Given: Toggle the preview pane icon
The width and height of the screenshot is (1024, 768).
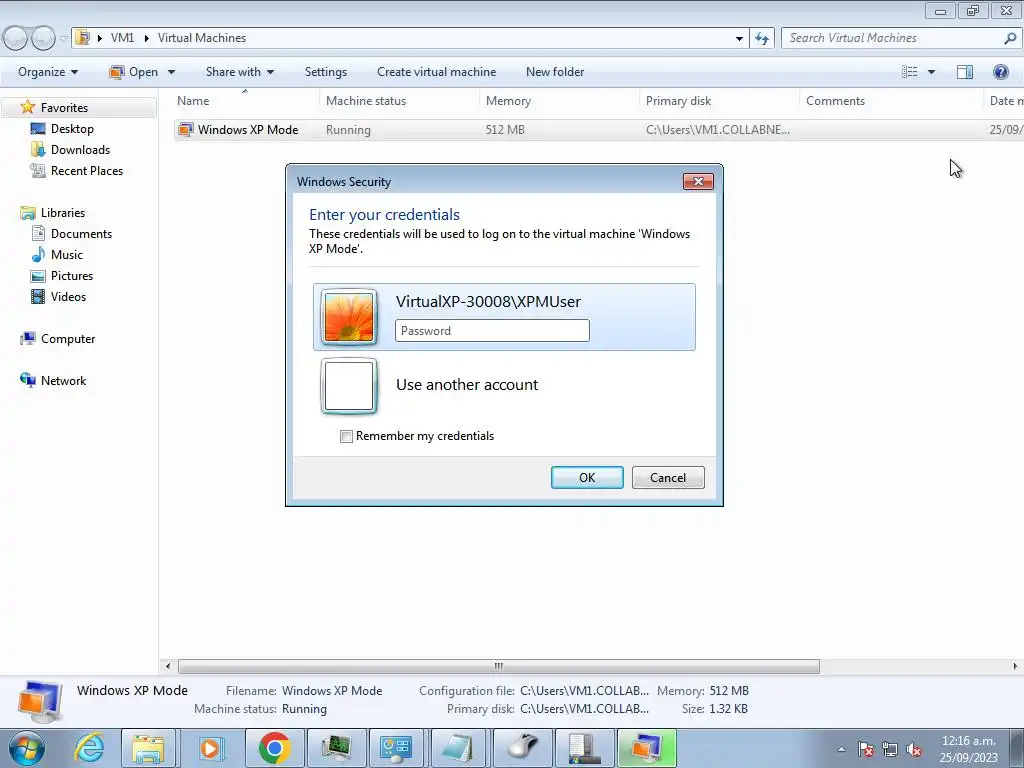Looking at the screenshot, I should point(965,72).
